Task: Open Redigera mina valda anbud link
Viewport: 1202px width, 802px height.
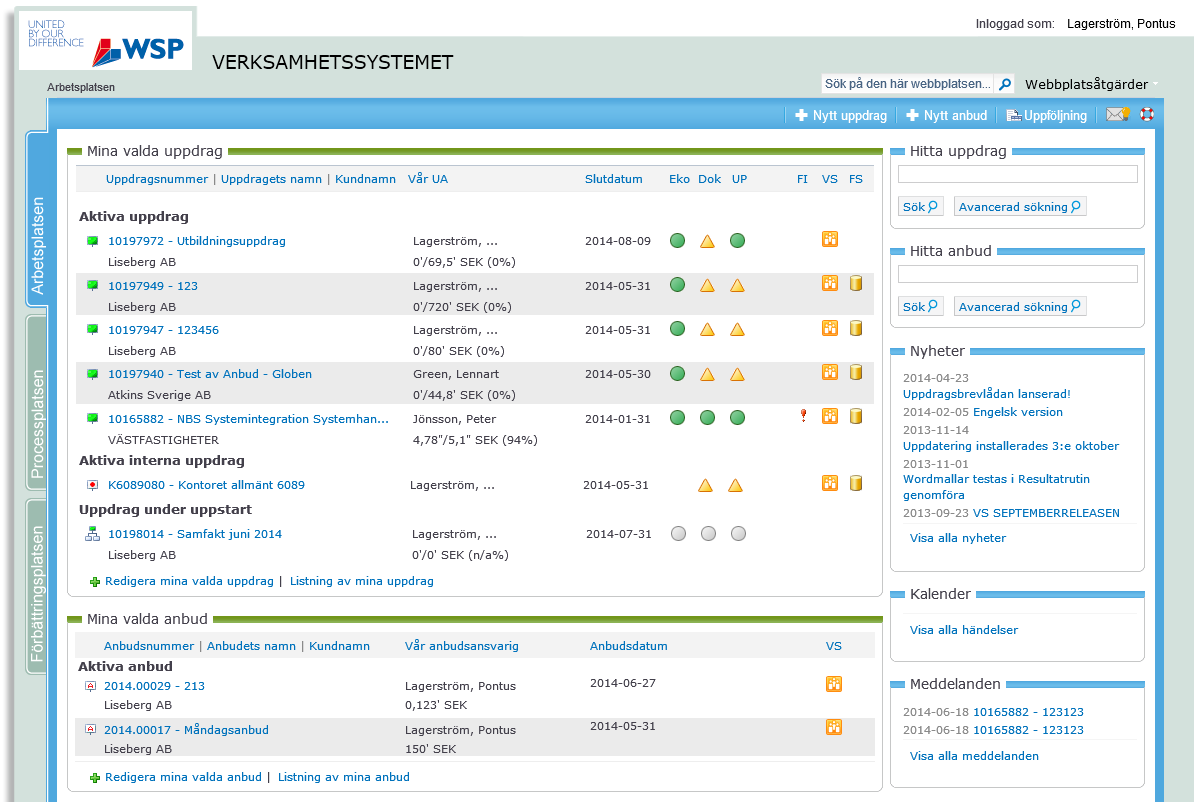Action: coord(183,777)
